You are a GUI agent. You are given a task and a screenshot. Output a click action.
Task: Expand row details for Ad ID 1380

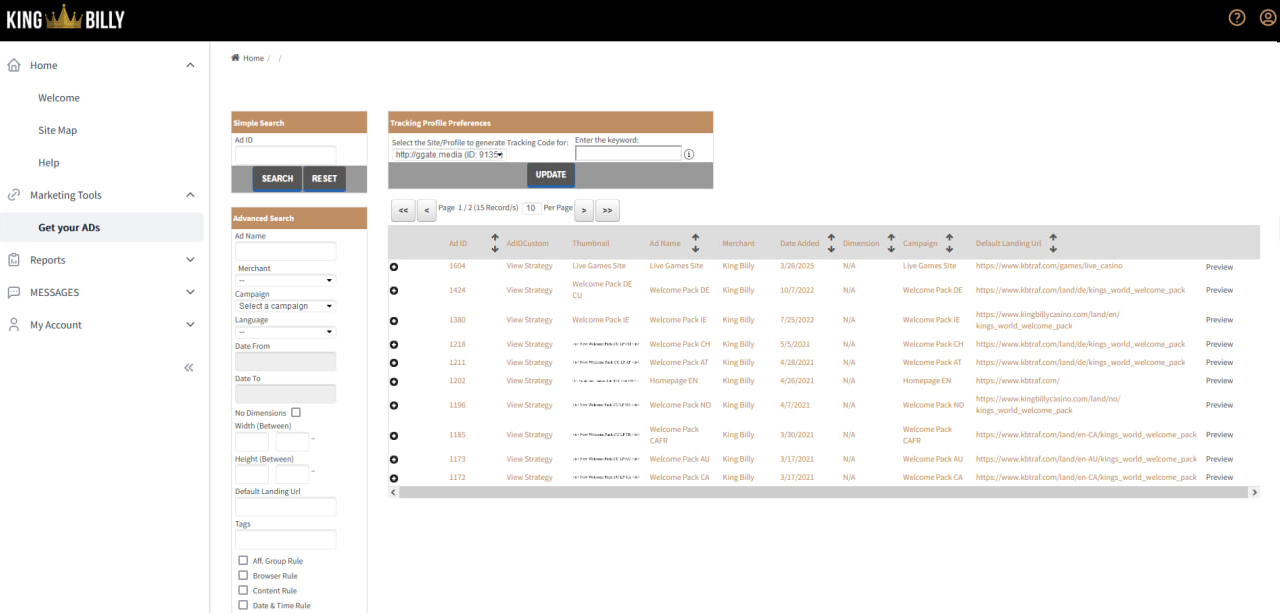pyautogui.click(x=394, y=320)
